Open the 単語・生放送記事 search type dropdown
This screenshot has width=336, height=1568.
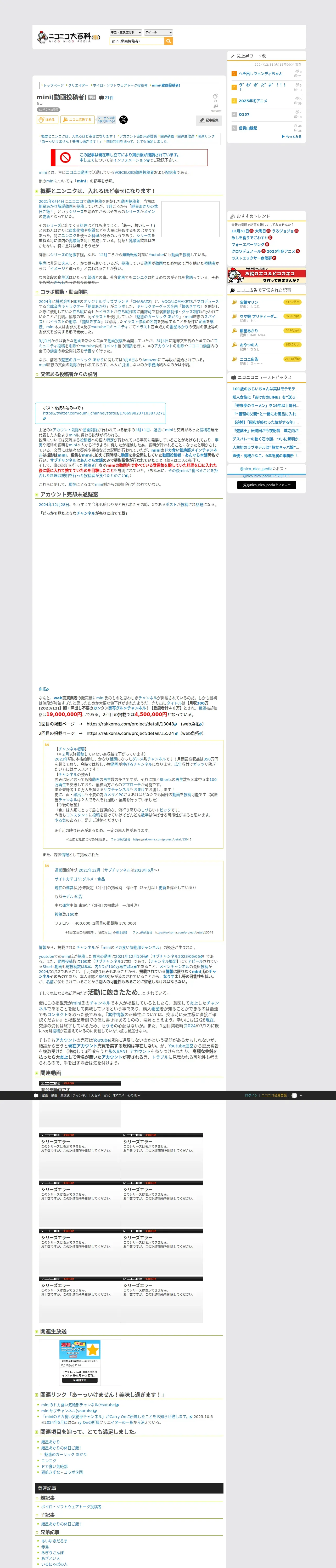pos(126,32)
